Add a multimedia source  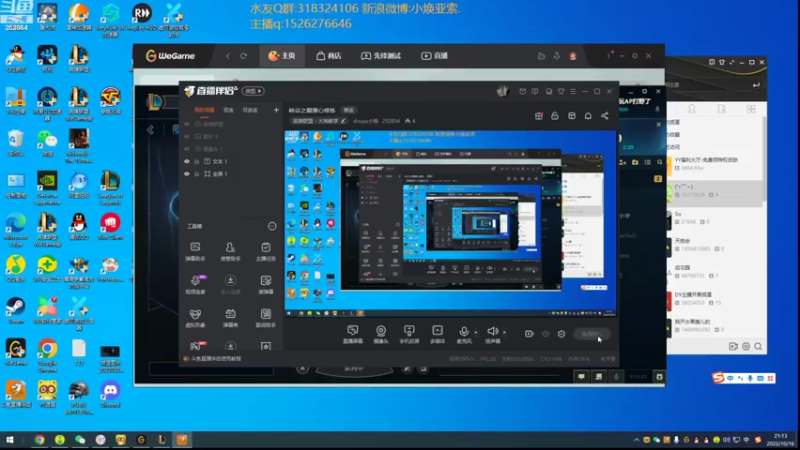coord(438,334)
